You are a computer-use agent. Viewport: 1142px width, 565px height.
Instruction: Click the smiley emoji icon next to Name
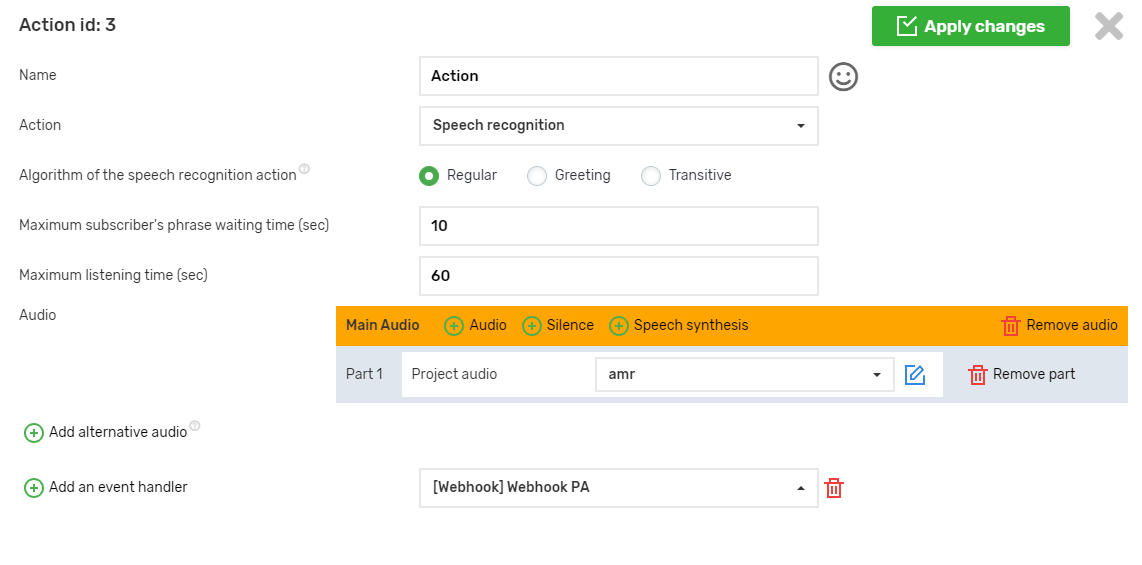844,77
